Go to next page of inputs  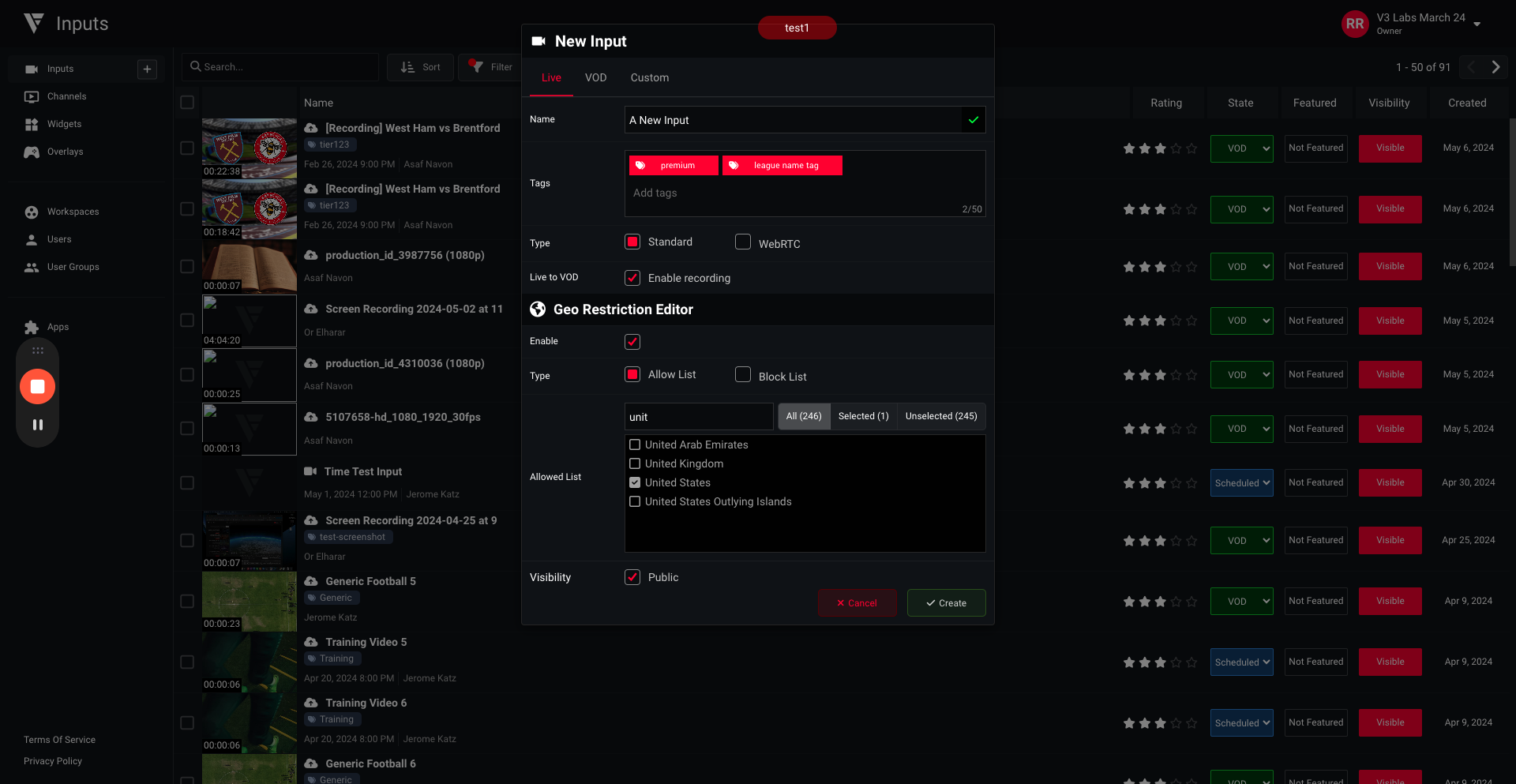click(x=1495, y=67)
